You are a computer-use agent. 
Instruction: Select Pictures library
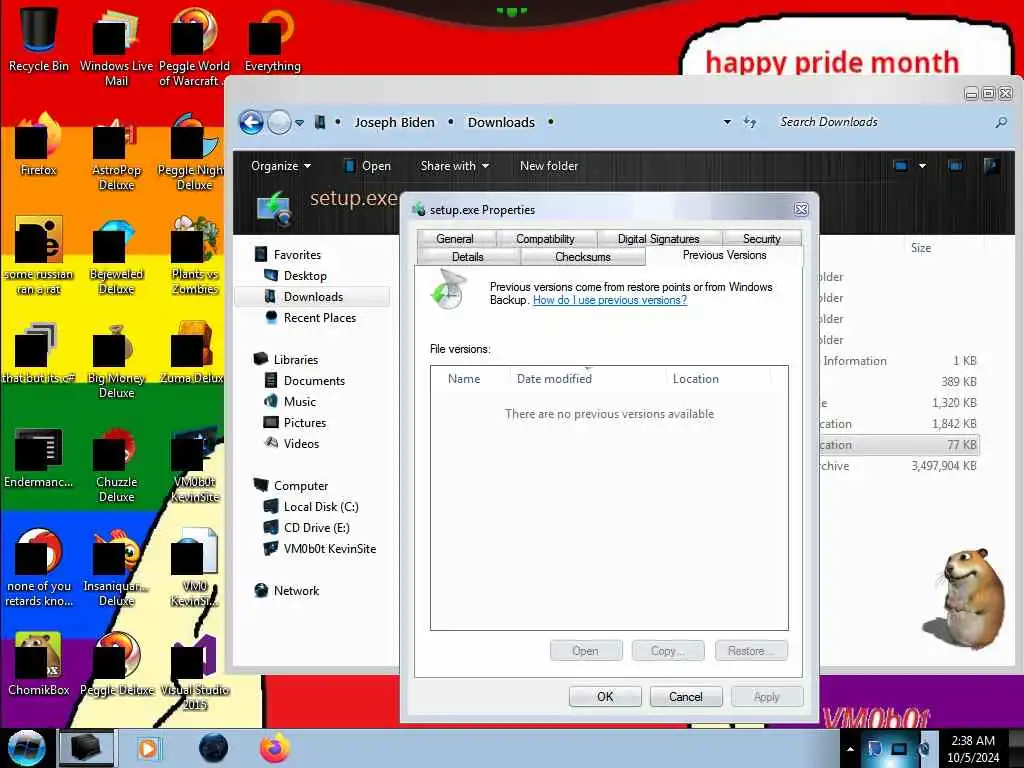tap(304, 423)
